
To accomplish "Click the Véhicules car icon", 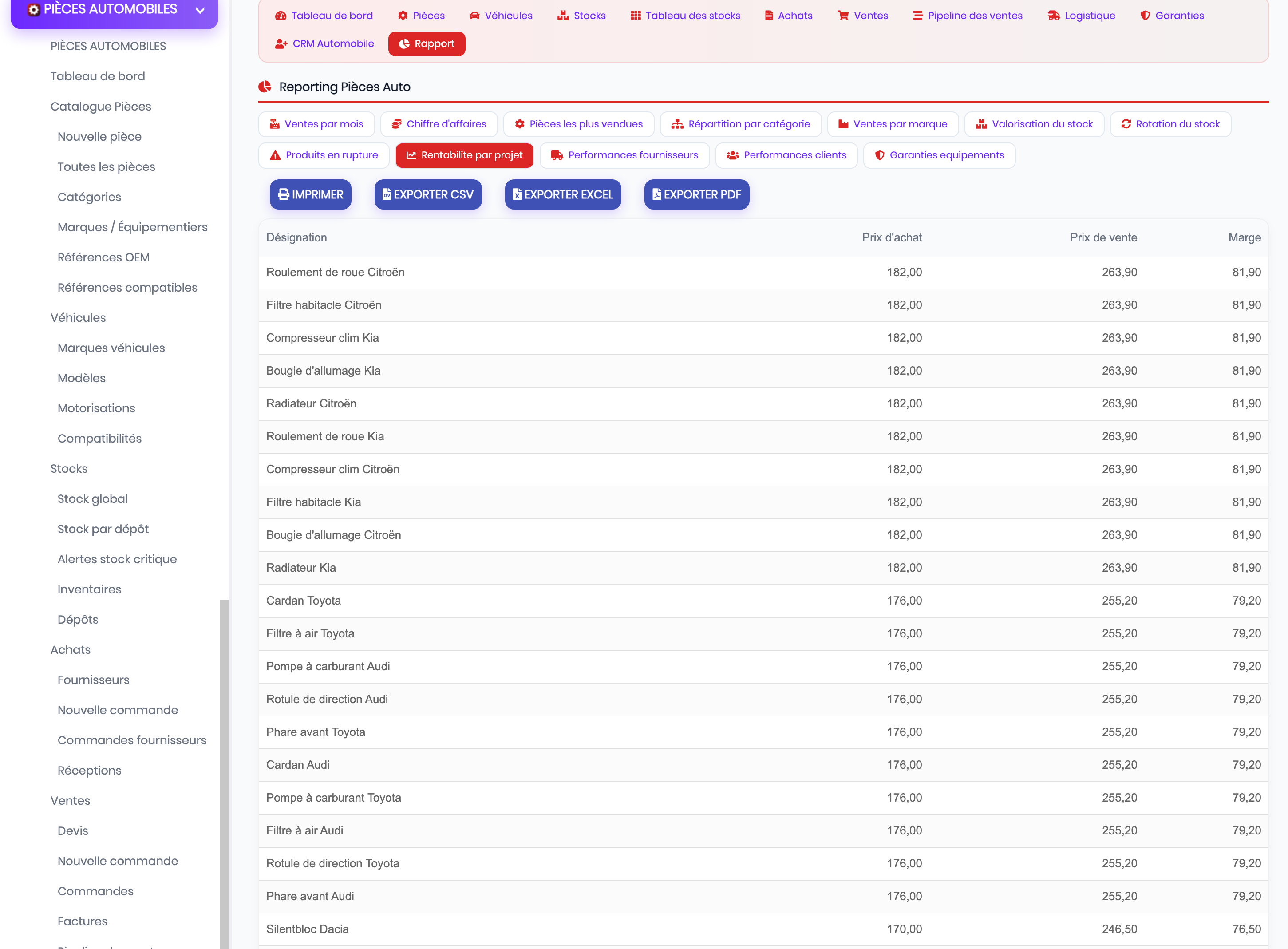I will click(x=474, y=16).
